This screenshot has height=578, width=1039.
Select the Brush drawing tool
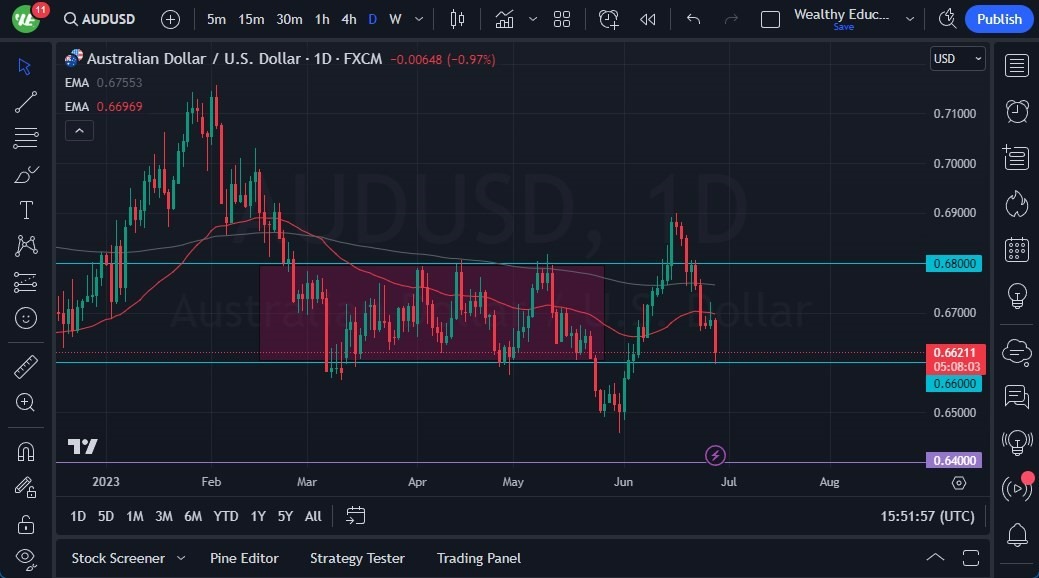tap(25, 173)
